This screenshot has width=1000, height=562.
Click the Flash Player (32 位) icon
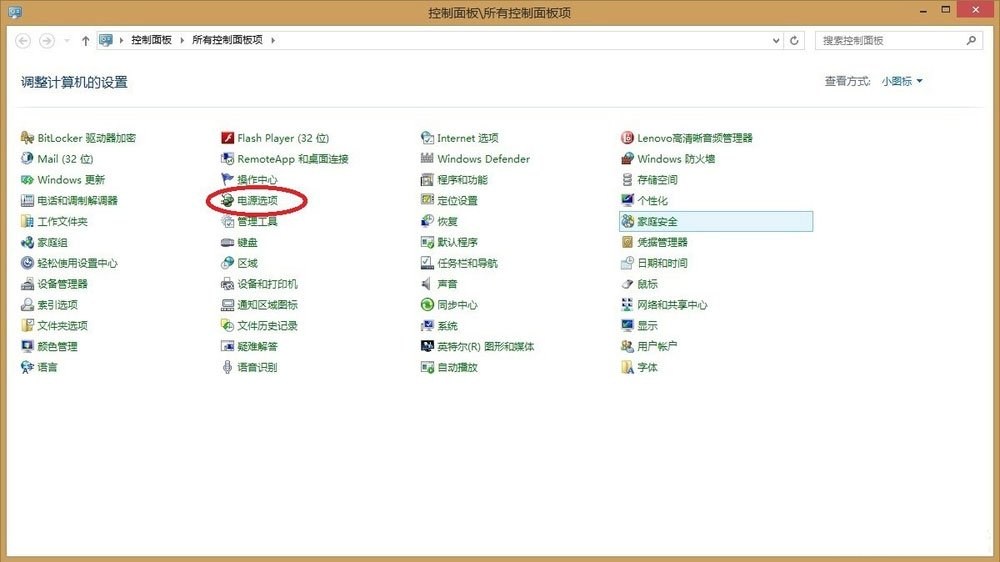[x=227, y=138]
